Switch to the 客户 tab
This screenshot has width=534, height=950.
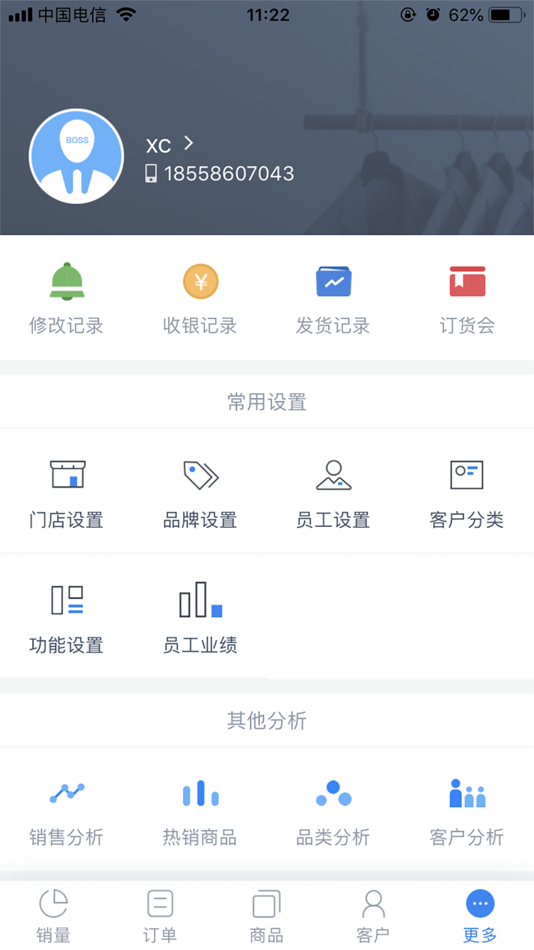(373, 915)
